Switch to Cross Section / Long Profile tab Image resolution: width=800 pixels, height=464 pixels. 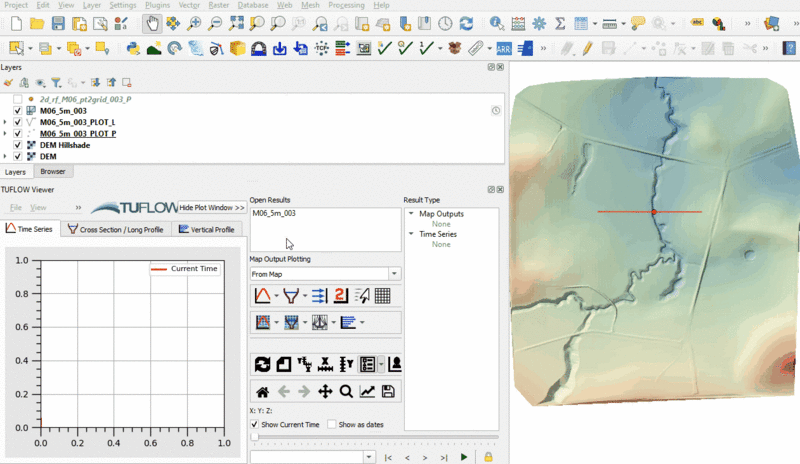tap(115, 229)
